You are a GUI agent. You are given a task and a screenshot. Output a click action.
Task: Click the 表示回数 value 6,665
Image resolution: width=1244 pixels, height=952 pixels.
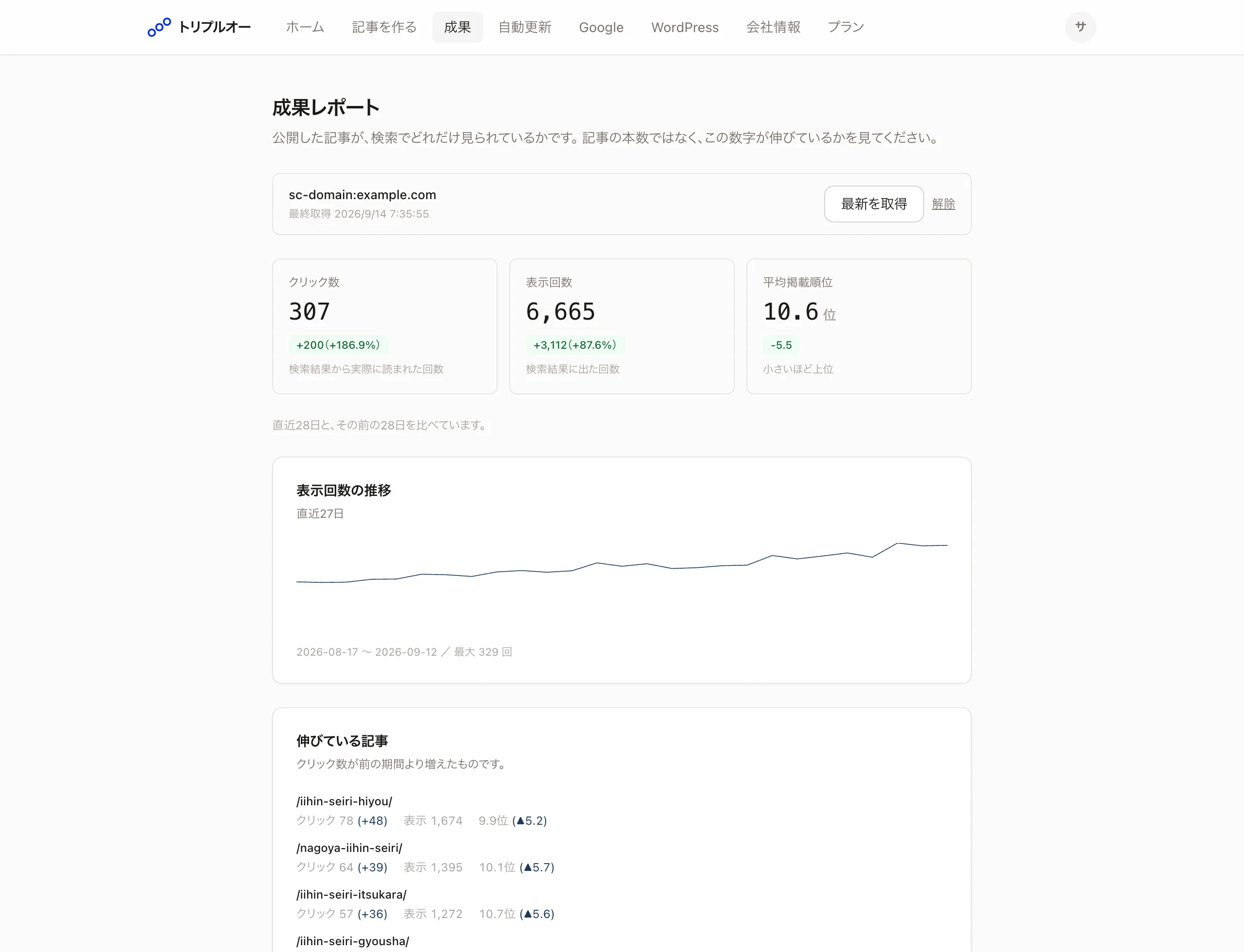pos(560,312)
